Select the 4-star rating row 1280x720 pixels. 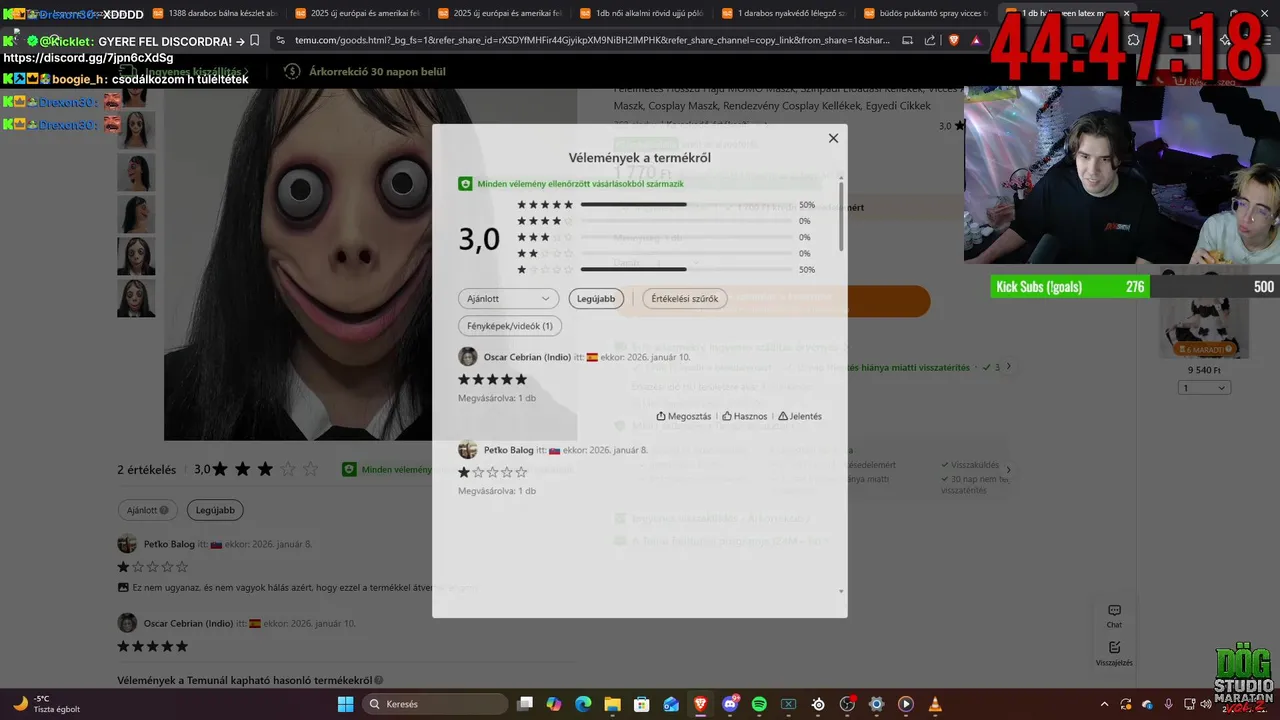point(665,221)
